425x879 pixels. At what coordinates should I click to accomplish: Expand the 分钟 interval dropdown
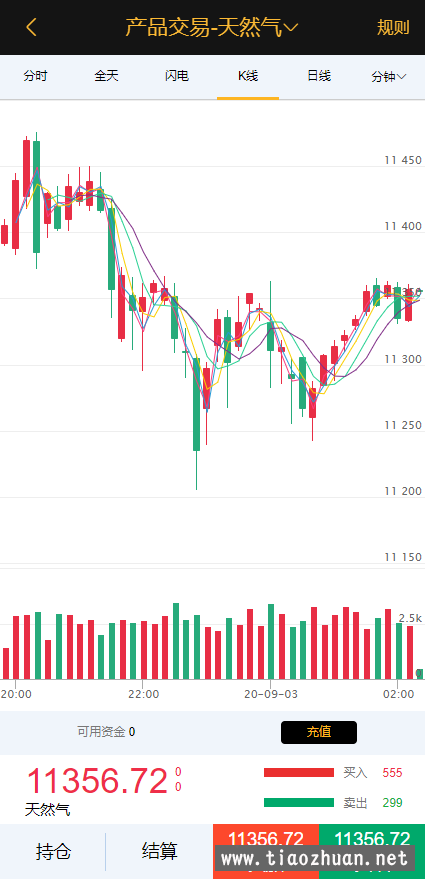[389, 77]
